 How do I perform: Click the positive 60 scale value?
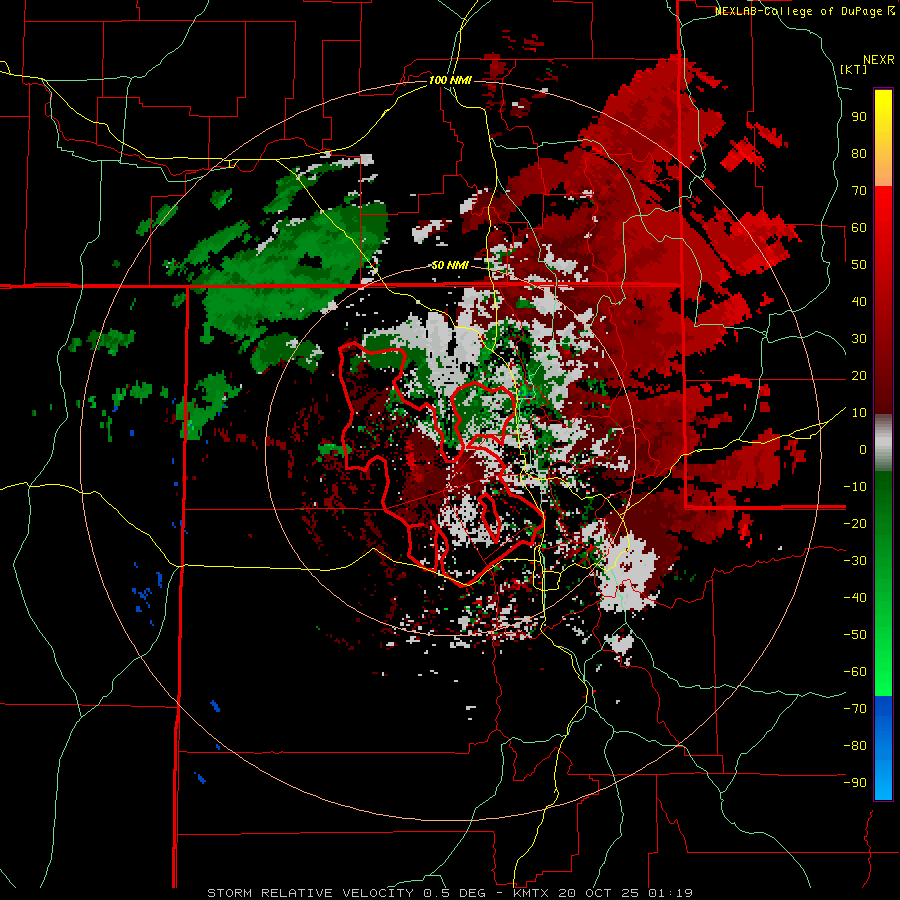(859, 228)
